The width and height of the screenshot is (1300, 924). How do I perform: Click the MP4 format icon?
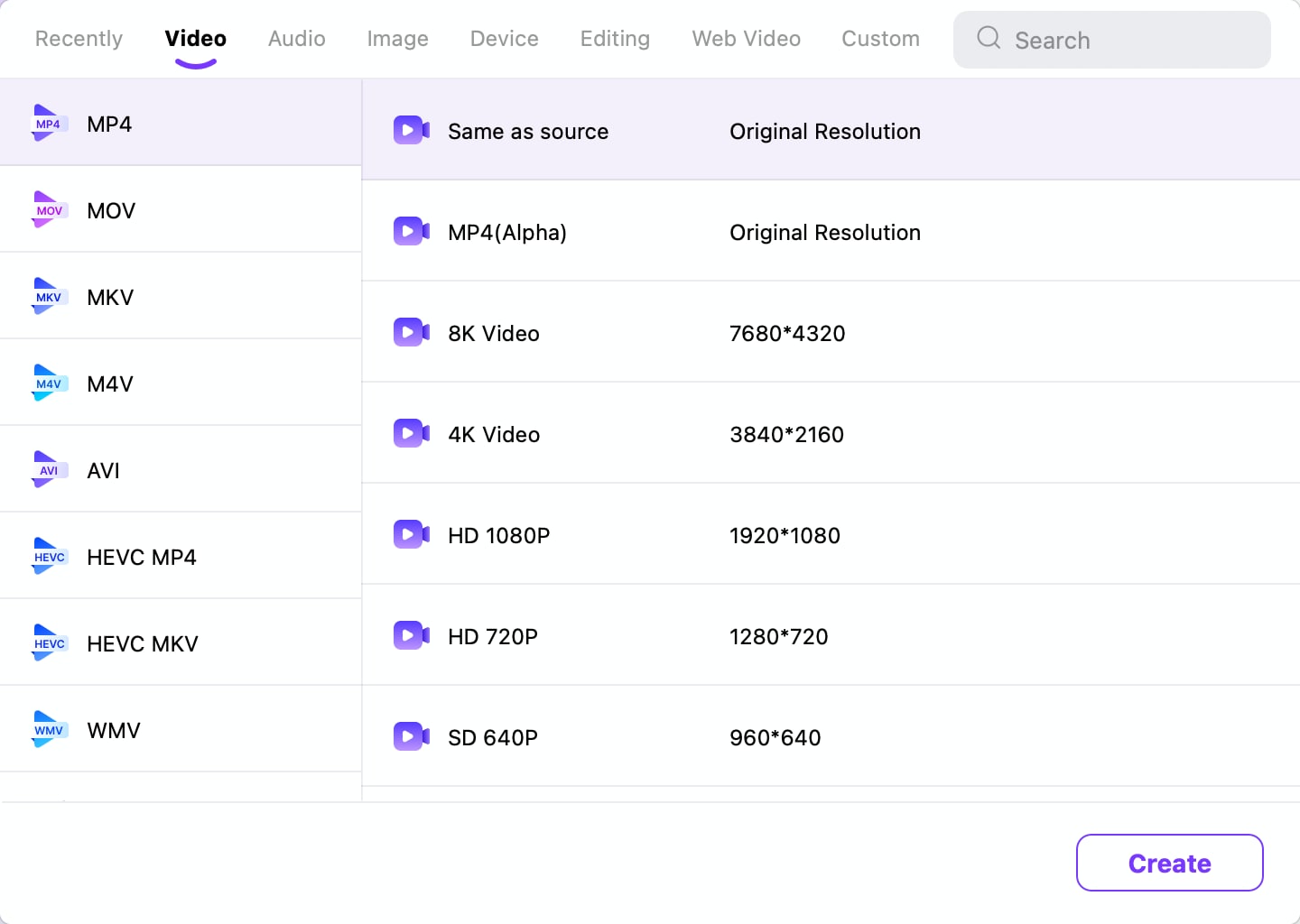click(x=49, y=124)
